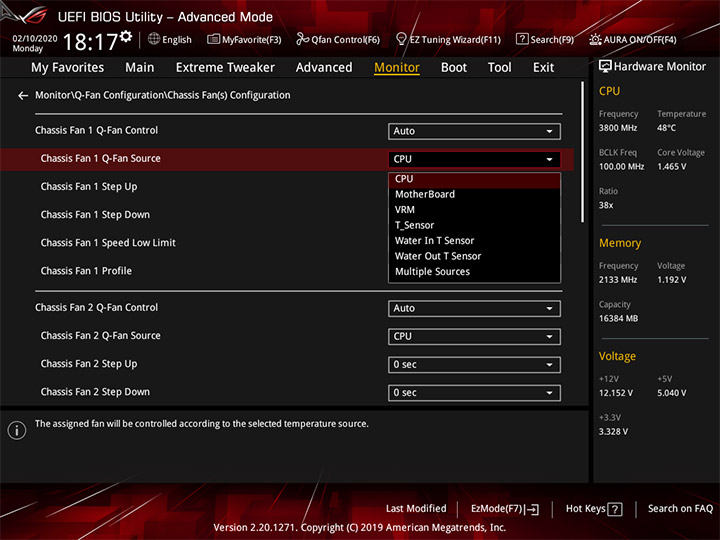Collapse the Chassis Fan 1 Q-Fan Source dropdown
Image resolution: width=720 pixels, height=540 pixels.
click(474, 159)
